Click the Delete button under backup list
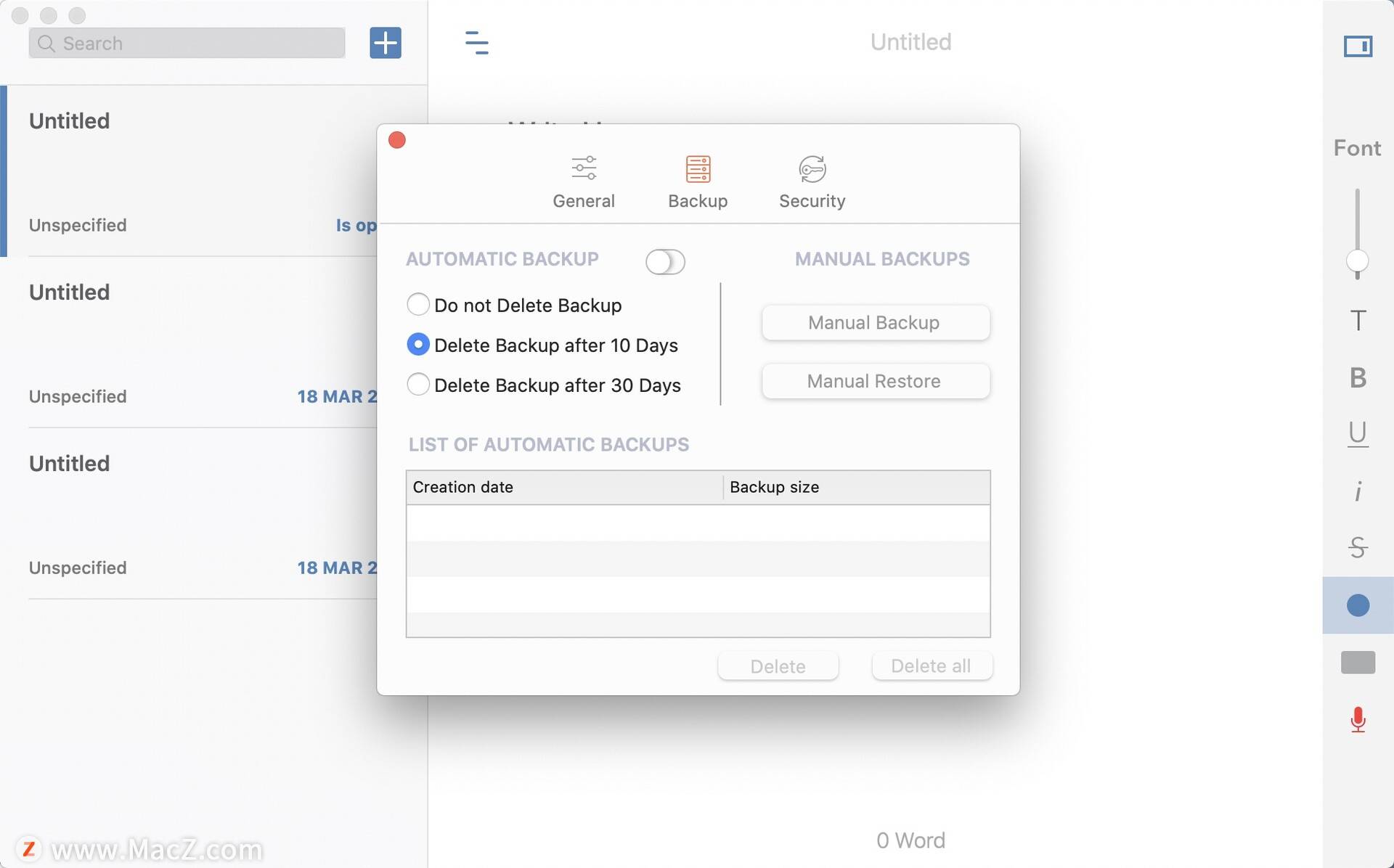Viewport: 1394px width, 868px height. (778, 666)
